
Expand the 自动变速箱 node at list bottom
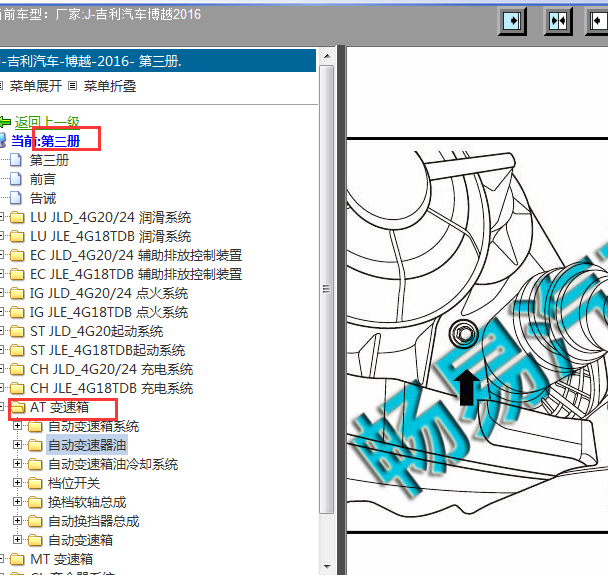[x=17, y=540]
